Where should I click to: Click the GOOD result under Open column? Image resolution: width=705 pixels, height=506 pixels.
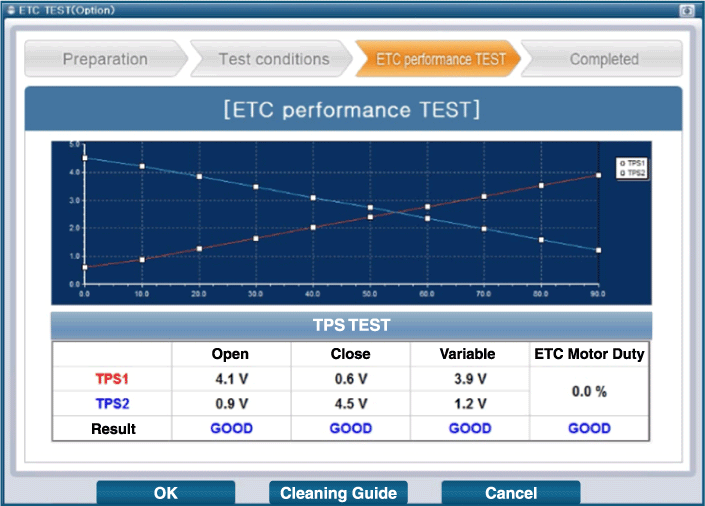tap(231, 428)
